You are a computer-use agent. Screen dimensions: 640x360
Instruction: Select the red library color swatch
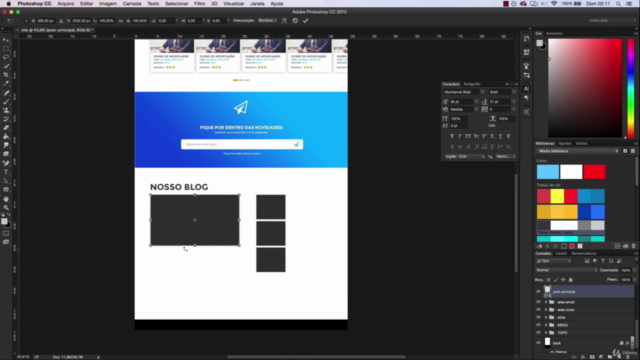click(x=595, y=172)
